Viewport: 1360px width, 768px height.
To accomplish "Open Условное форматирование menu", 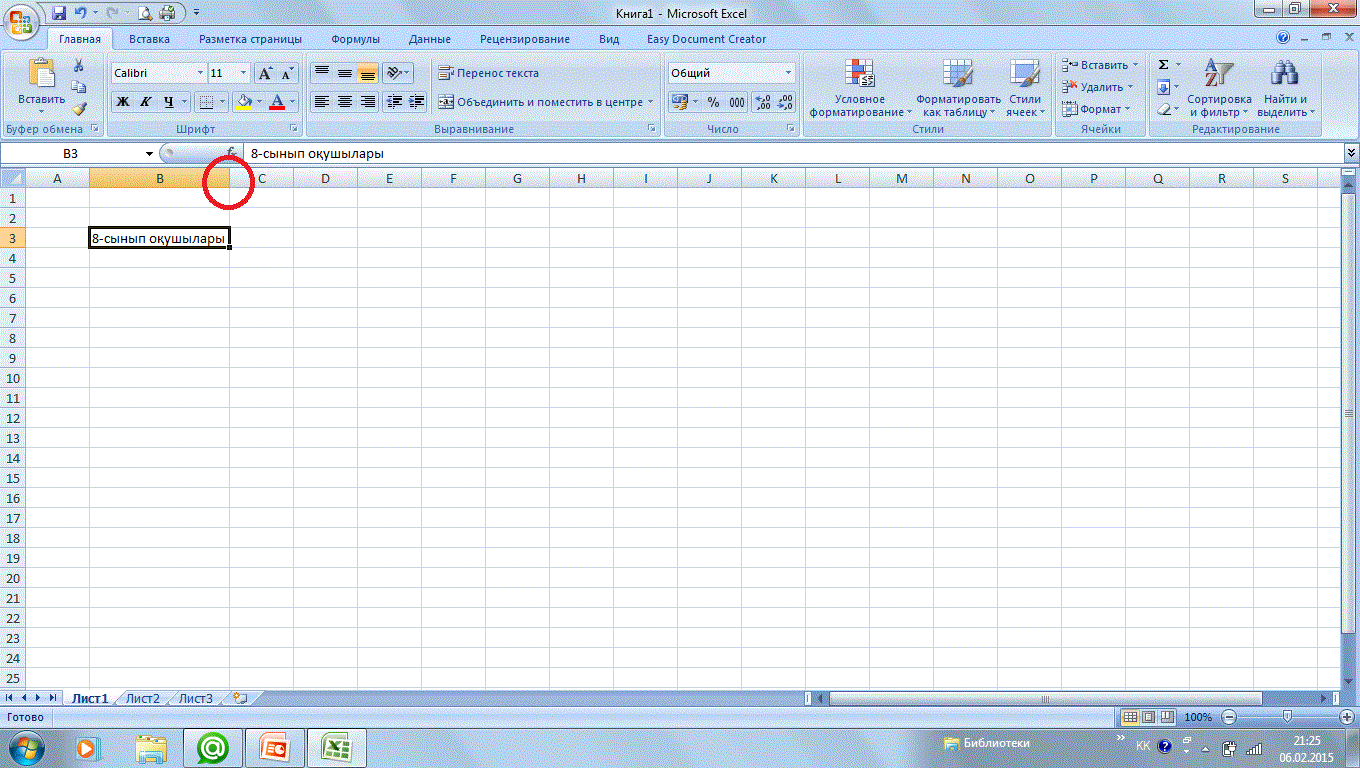I will tap(860, 88).
